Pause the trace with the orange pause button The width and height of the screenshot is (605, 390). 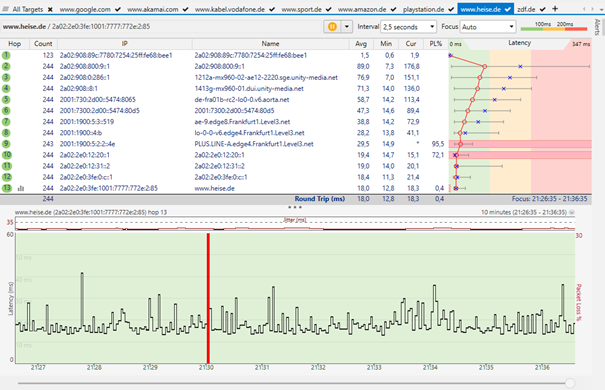pos(332,27)
